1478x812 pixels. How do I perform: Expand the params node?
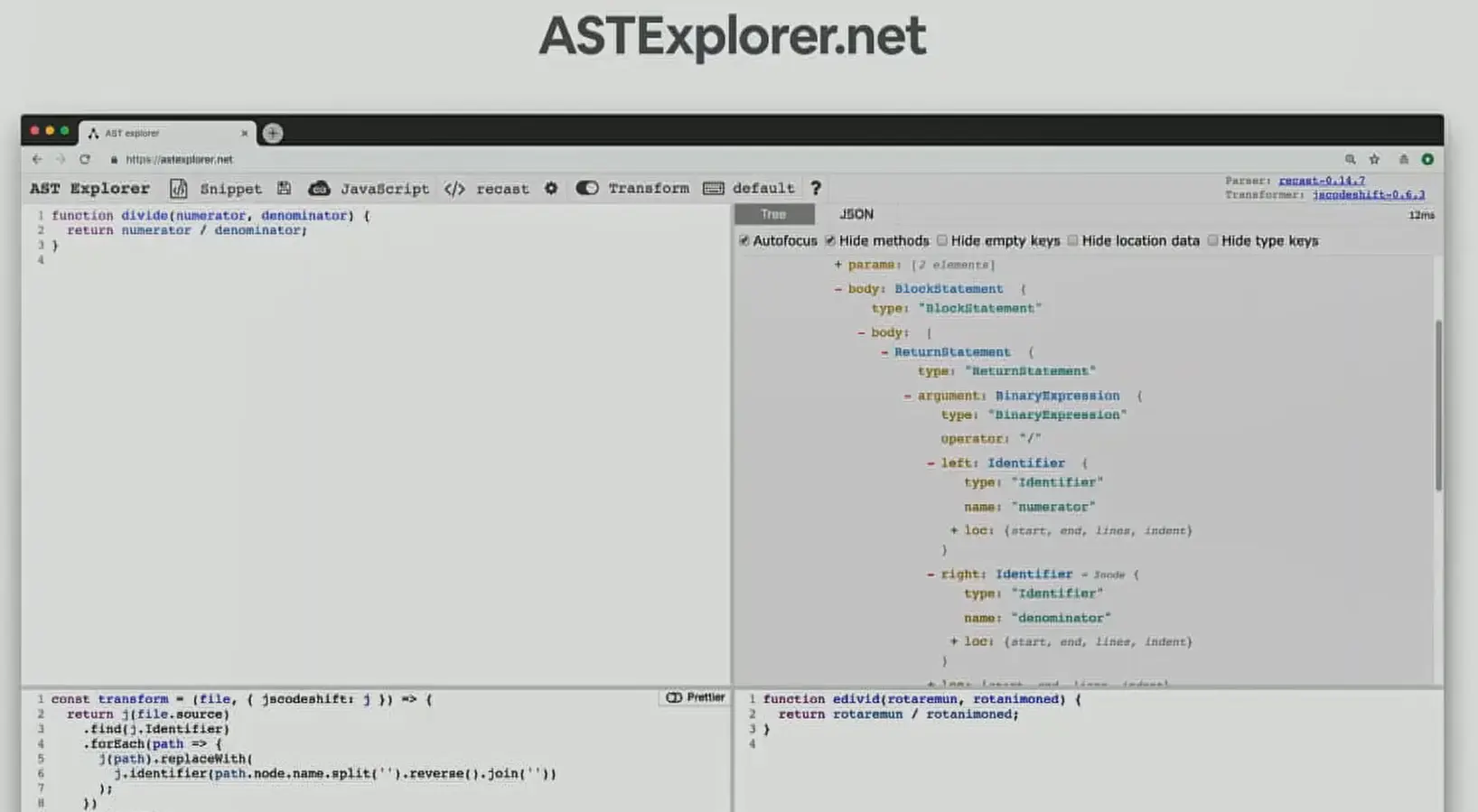click(x=838, y=265)
